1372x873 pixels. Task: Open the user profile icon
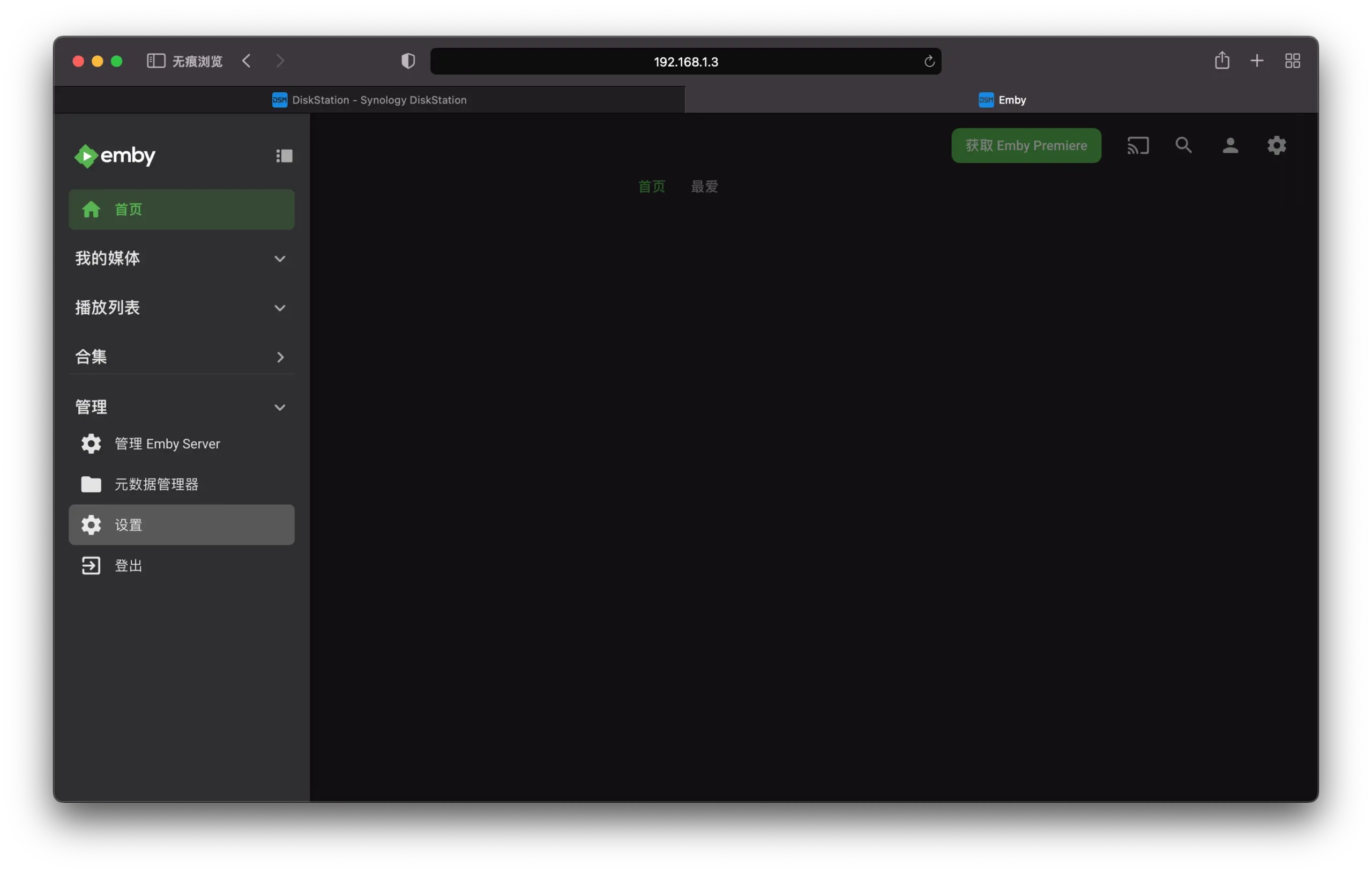[1230, 145]
